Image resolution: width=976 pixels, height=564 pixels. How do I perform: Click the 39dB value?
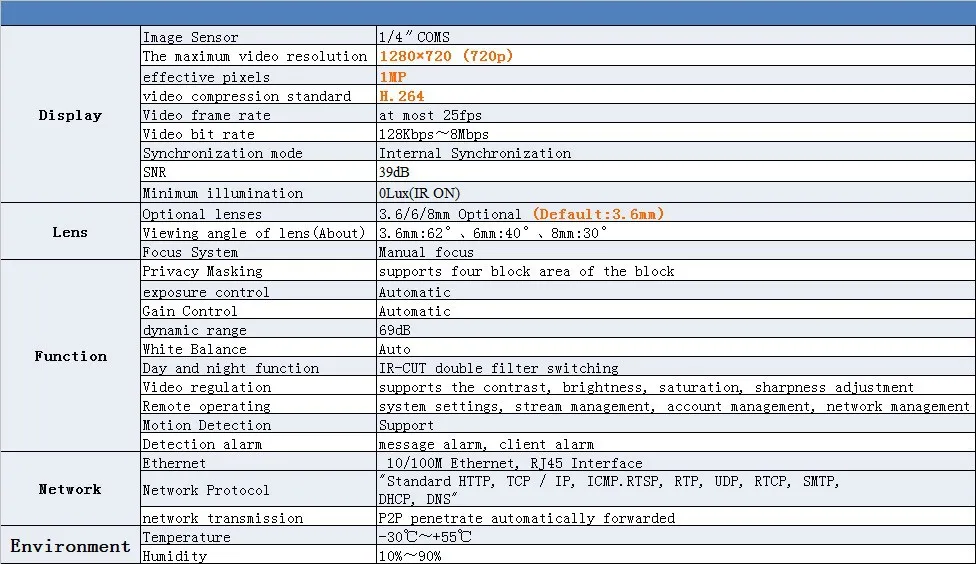tap(394, 172)
